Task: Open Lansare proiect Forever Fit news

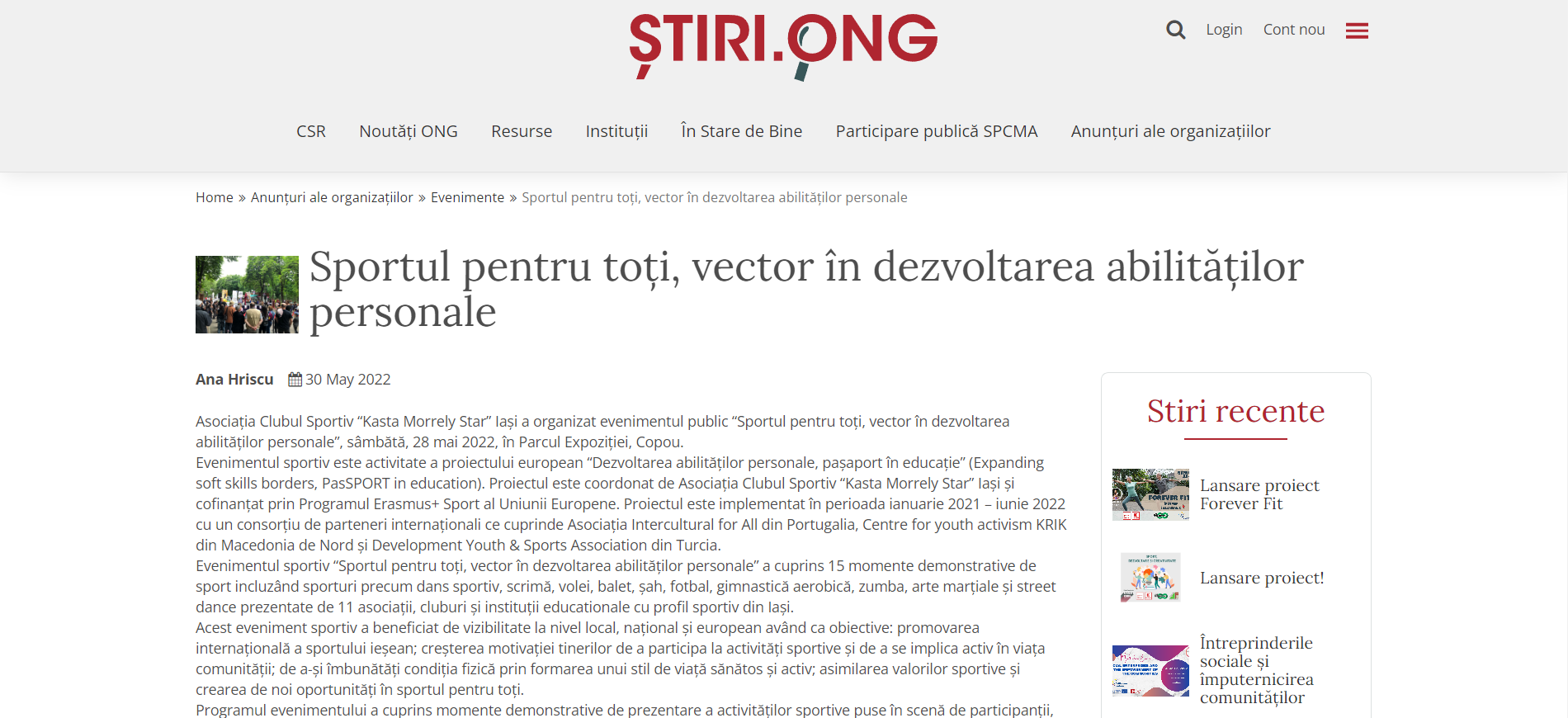Action: [1259, 494]
